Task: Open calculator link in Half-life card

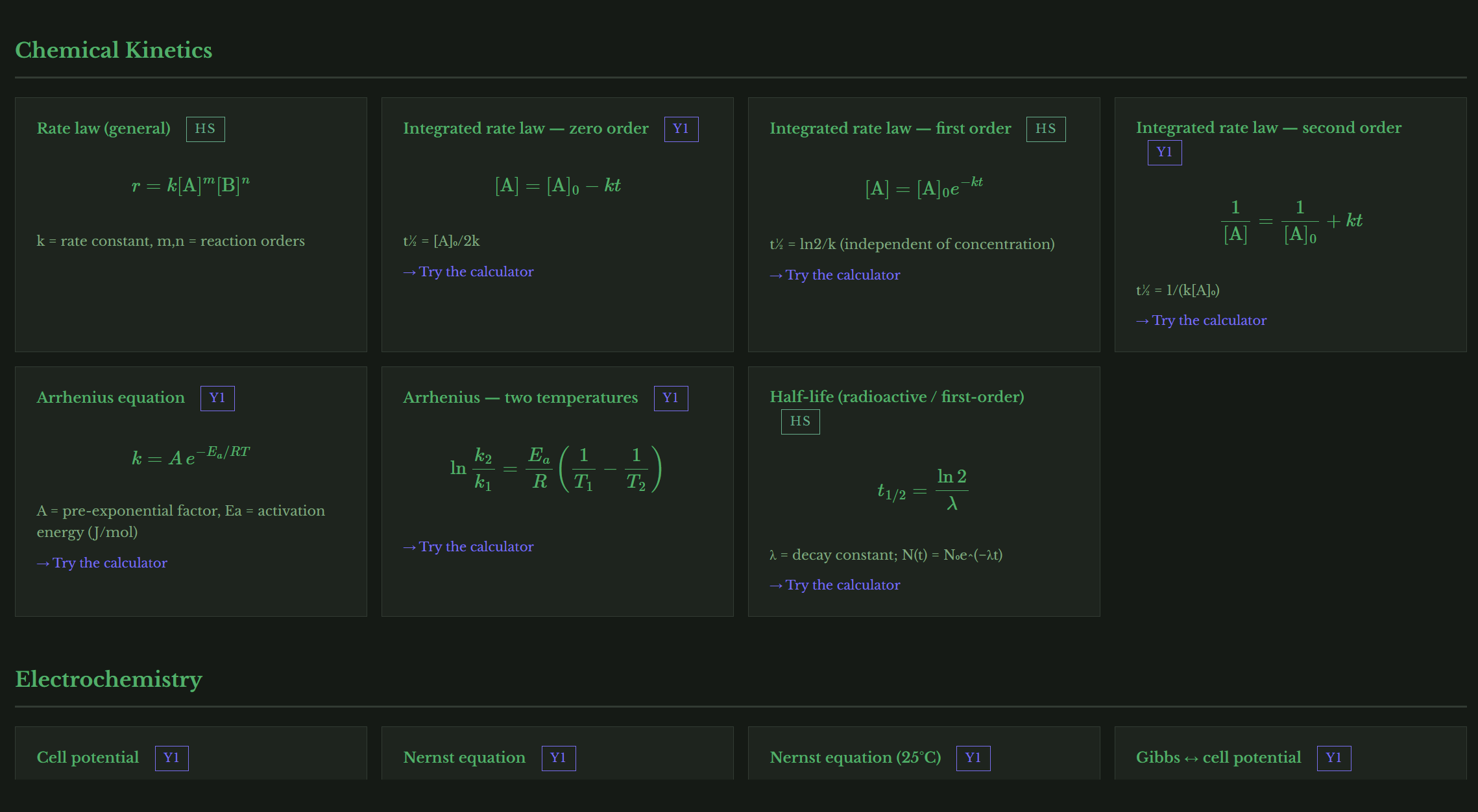Action: [x=835, y=585]
